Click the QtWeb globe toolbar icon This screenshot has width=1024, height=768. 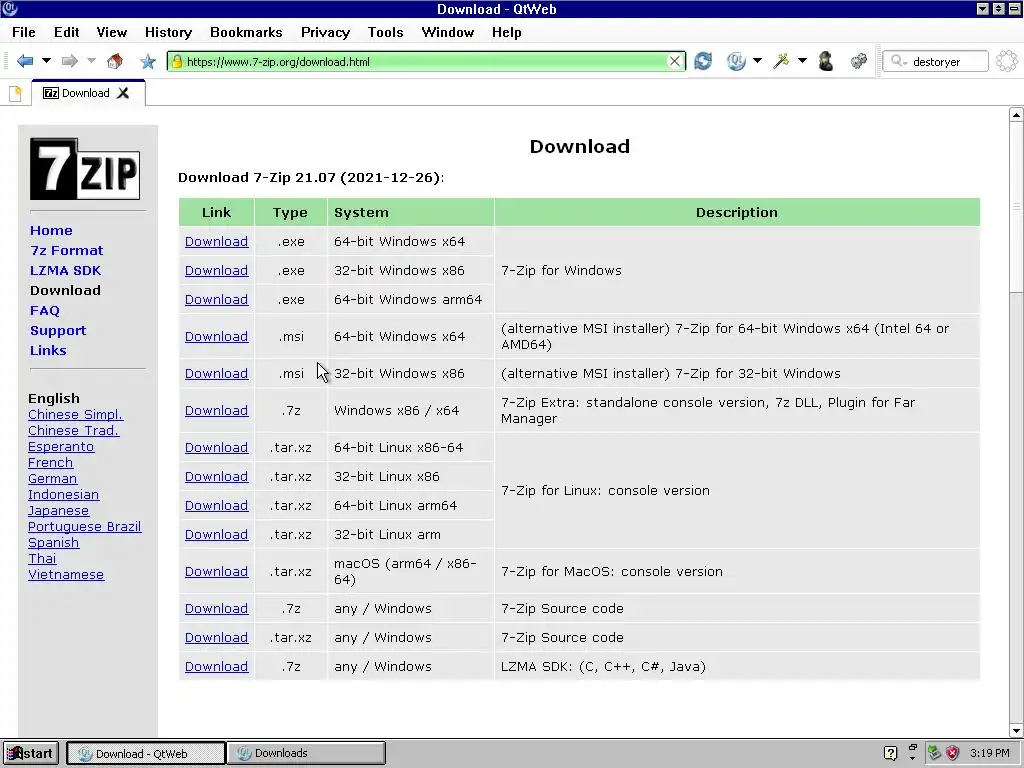pyautogui.click(x=736, y=61)
